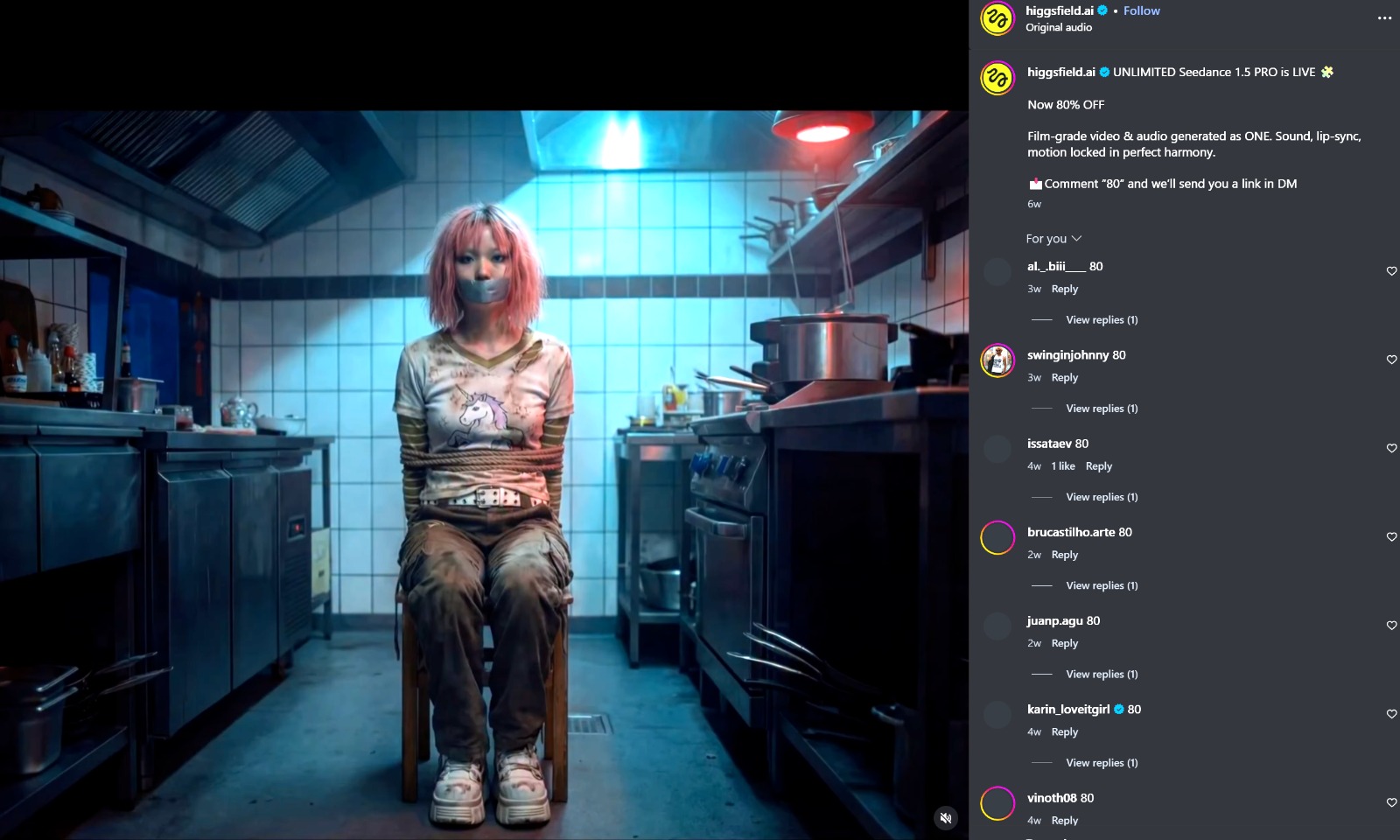Click the 4w timestamp on vinoth08's comment
Viewport: 1400px width, 840px height.
tap(1034, 820)
